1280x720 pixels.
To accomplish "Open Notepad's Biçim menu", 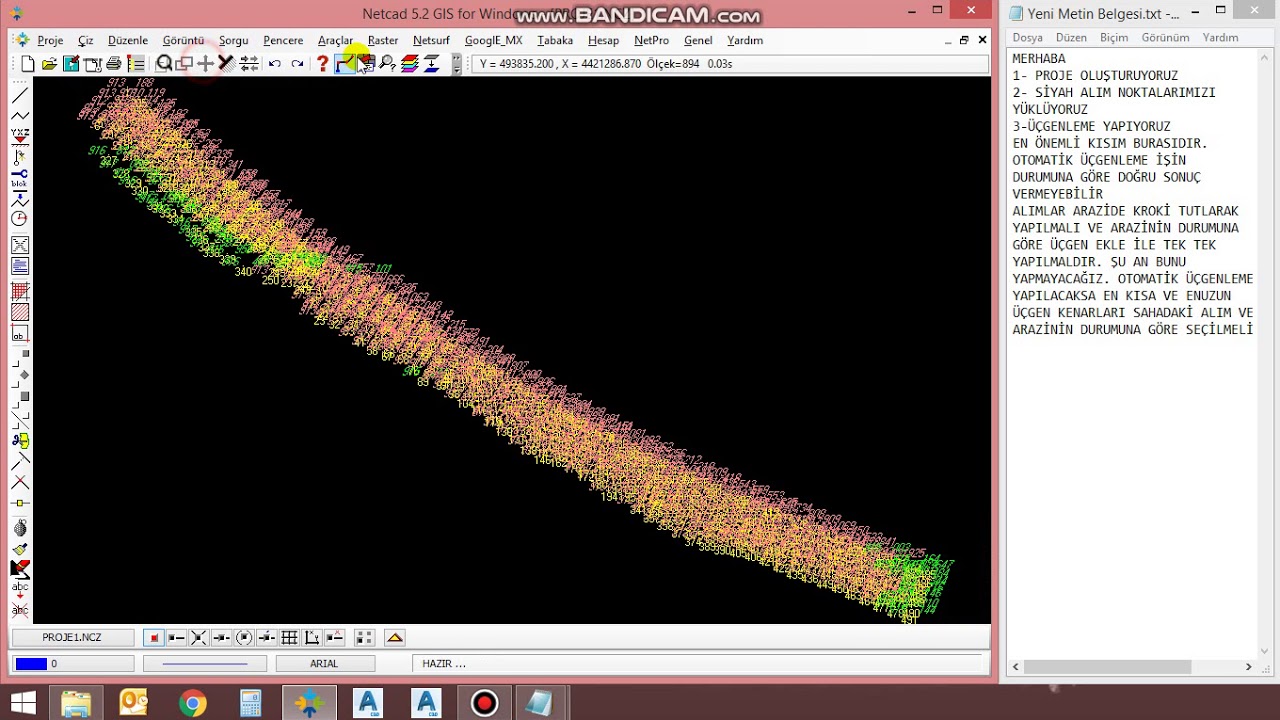I will point(1114,37).
